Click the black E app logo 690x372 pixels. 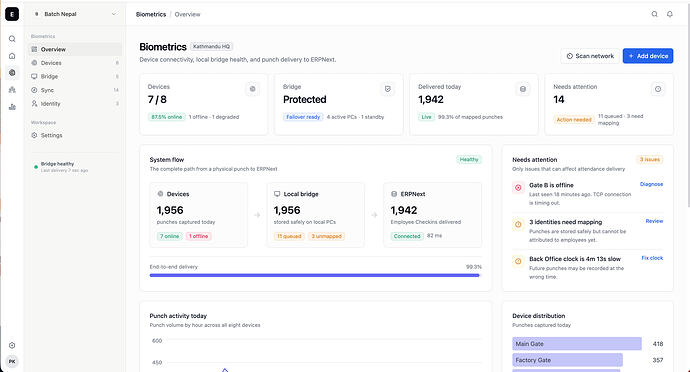coord(12,14)
